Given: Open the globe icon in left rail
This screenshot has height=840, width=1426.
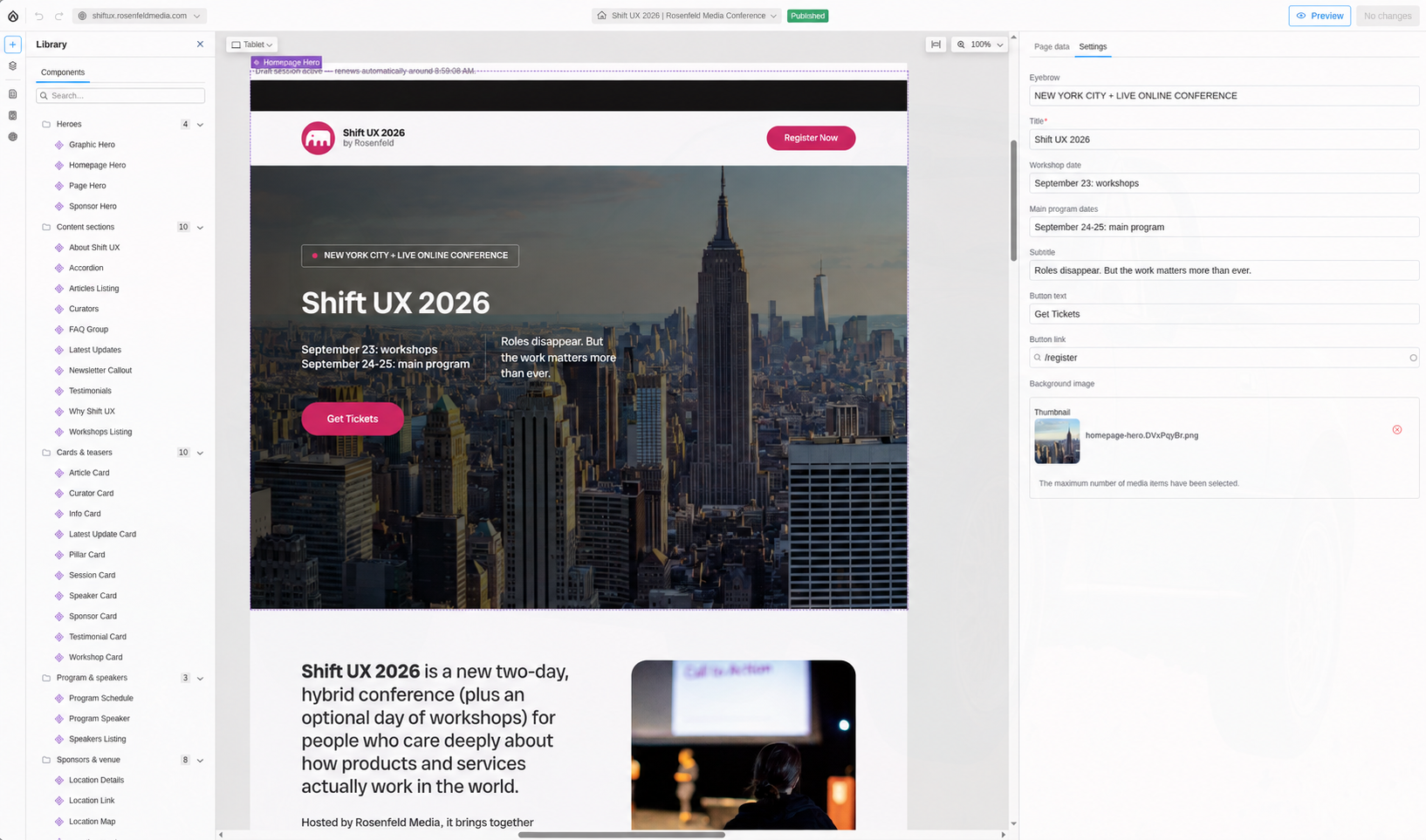Looking at the screenshot, I should click(x=13, y=137).
